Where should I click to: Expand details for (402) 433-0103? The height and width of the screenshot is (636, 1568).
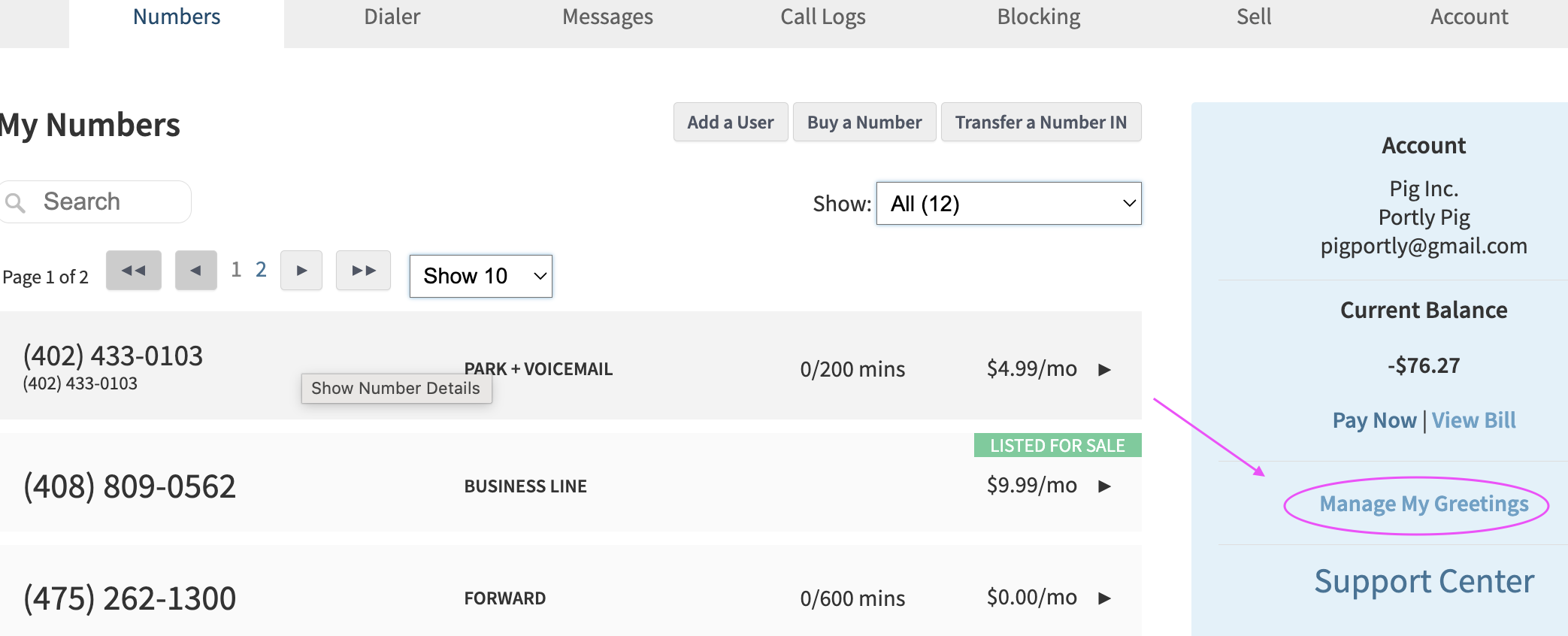(x=1104, y=369)
